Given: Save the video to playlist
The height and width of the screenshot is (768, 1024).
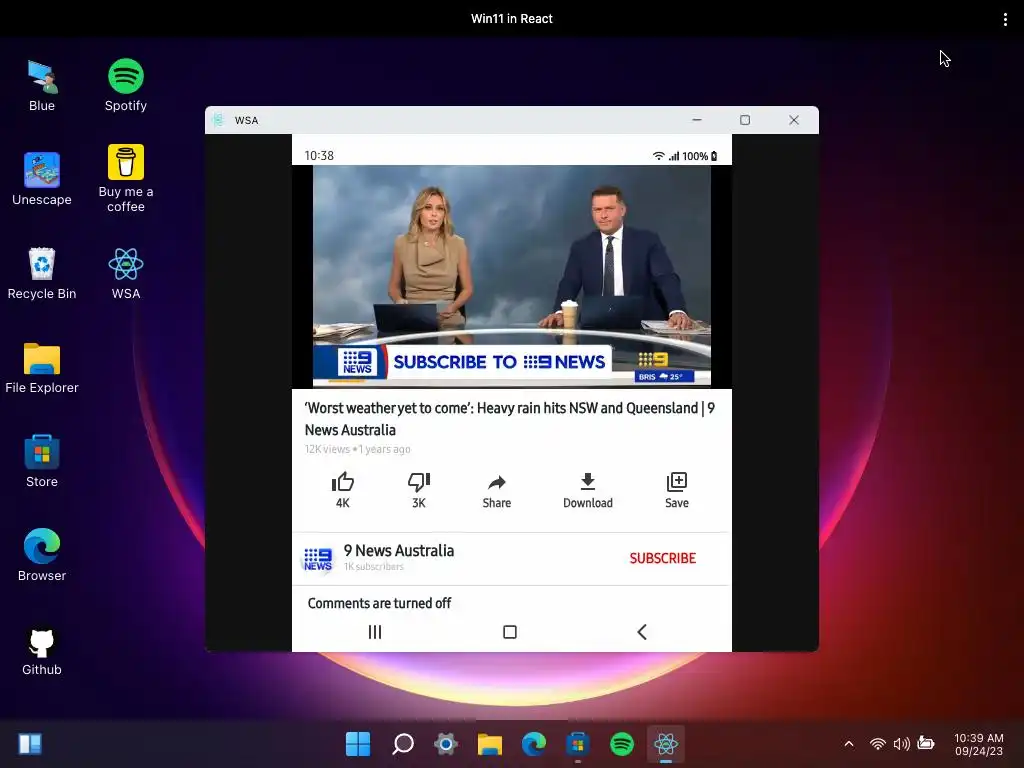Looking at the screenshot, I should tap(677, 490).
